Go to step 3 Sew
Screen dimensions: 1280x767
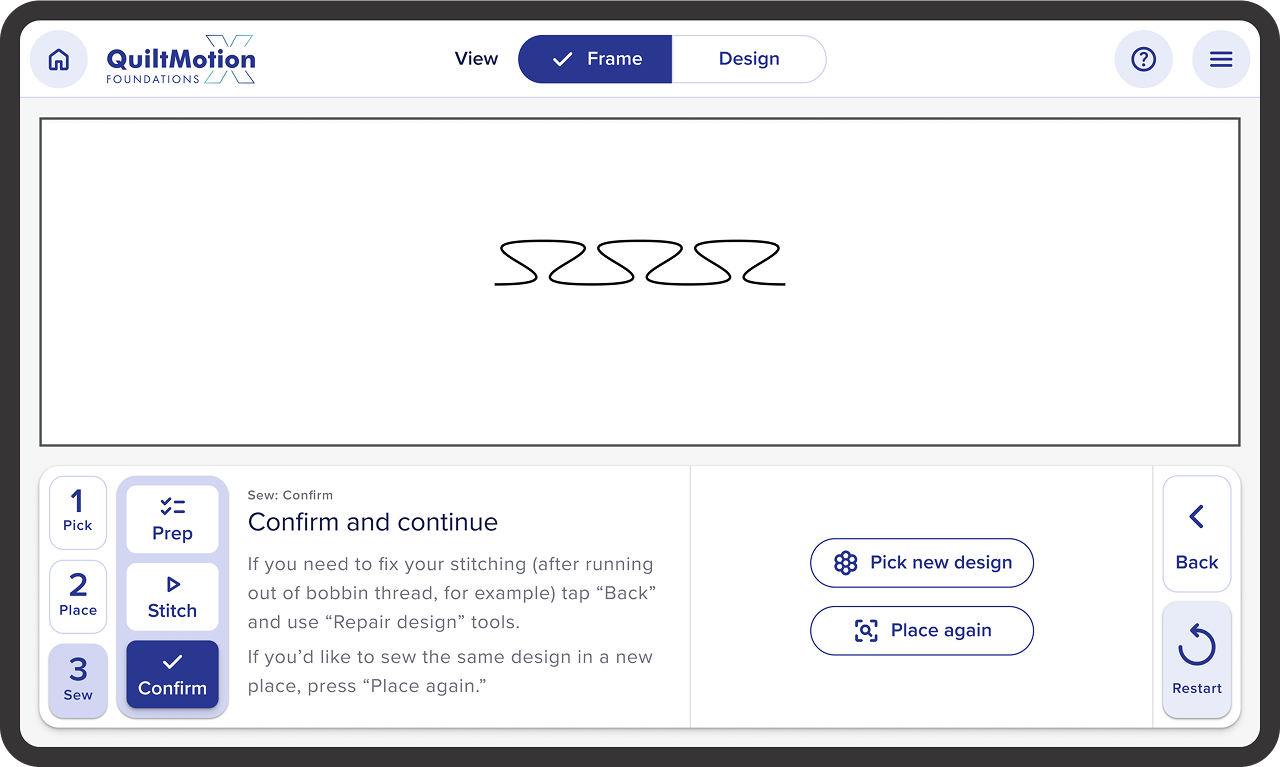coord(78,679)
